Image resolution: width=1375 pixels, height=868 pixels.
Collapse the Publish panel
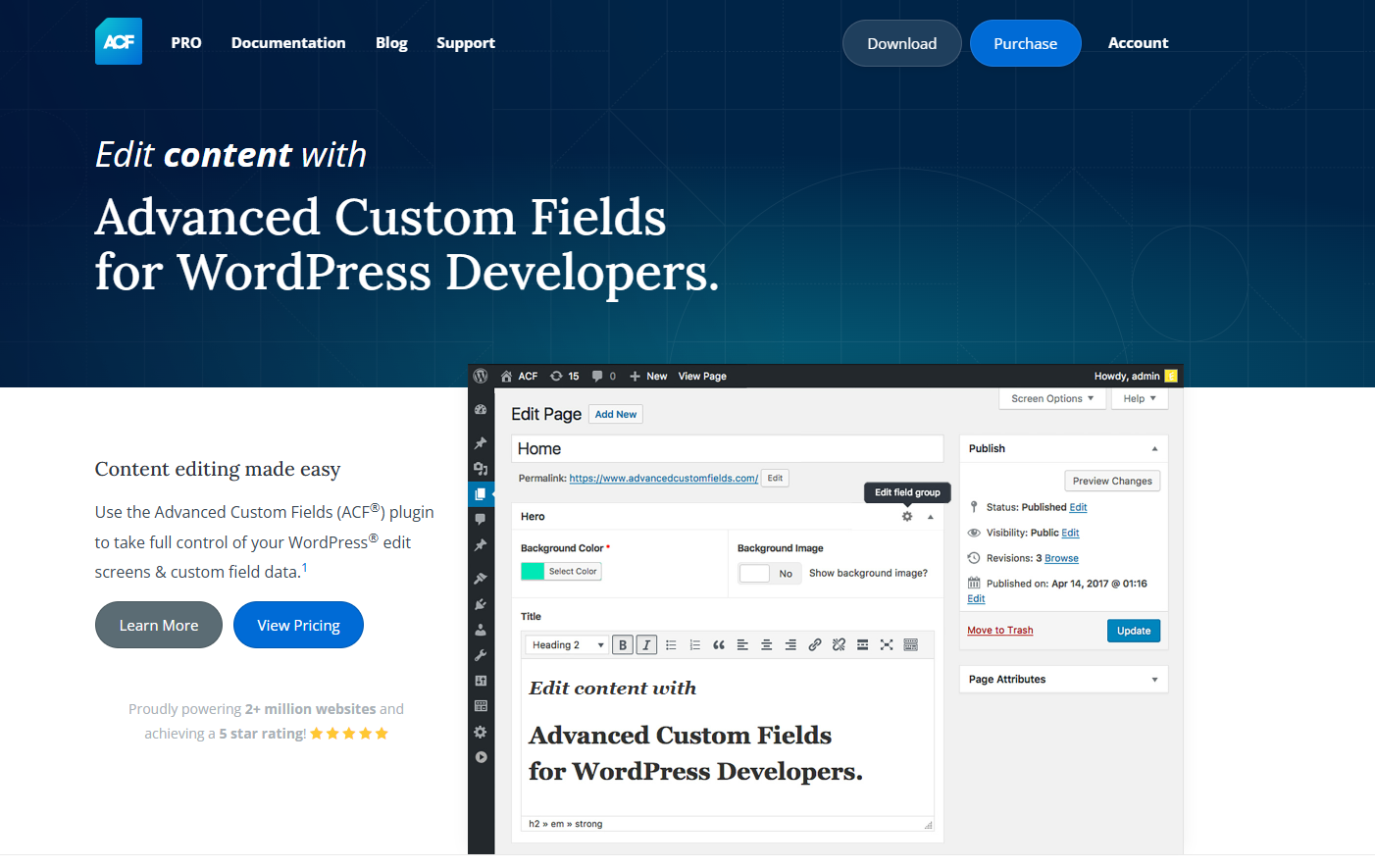pos(1154,448)
